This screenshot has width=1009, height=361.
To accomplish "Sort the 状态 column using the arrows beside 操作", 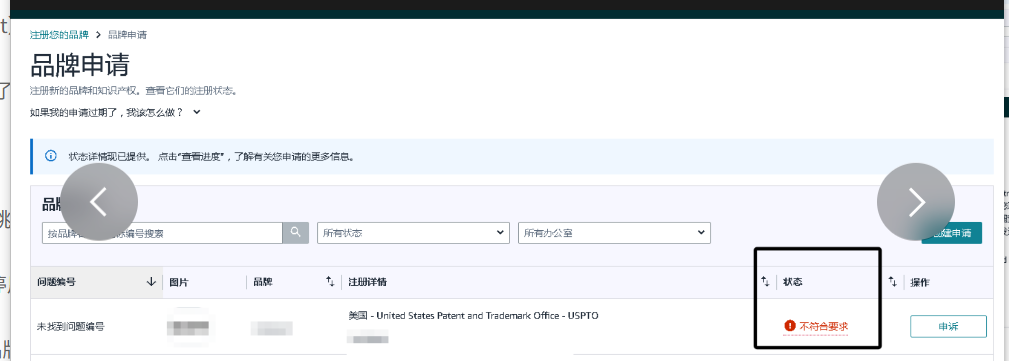I will (893, 282).
